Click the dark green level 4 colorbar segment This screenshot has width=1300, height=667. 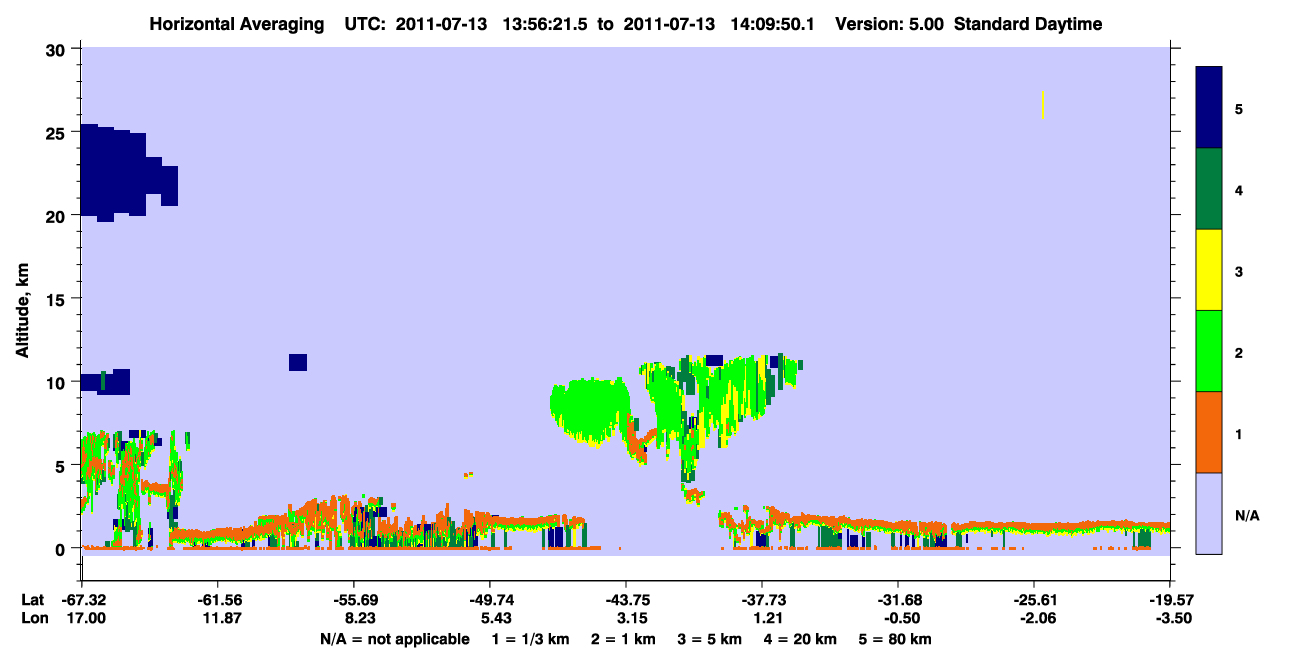point(1209,189)
